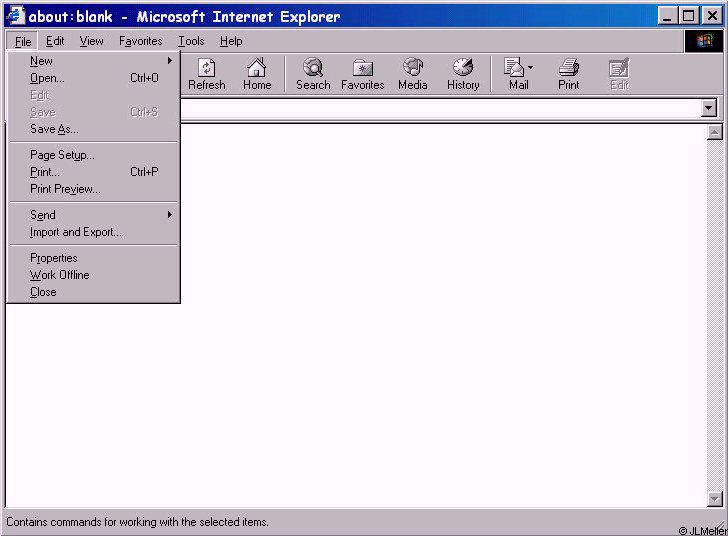728x536 pixels.
Task: Click the Edit toolbar icon
Action: pos(619,74)
